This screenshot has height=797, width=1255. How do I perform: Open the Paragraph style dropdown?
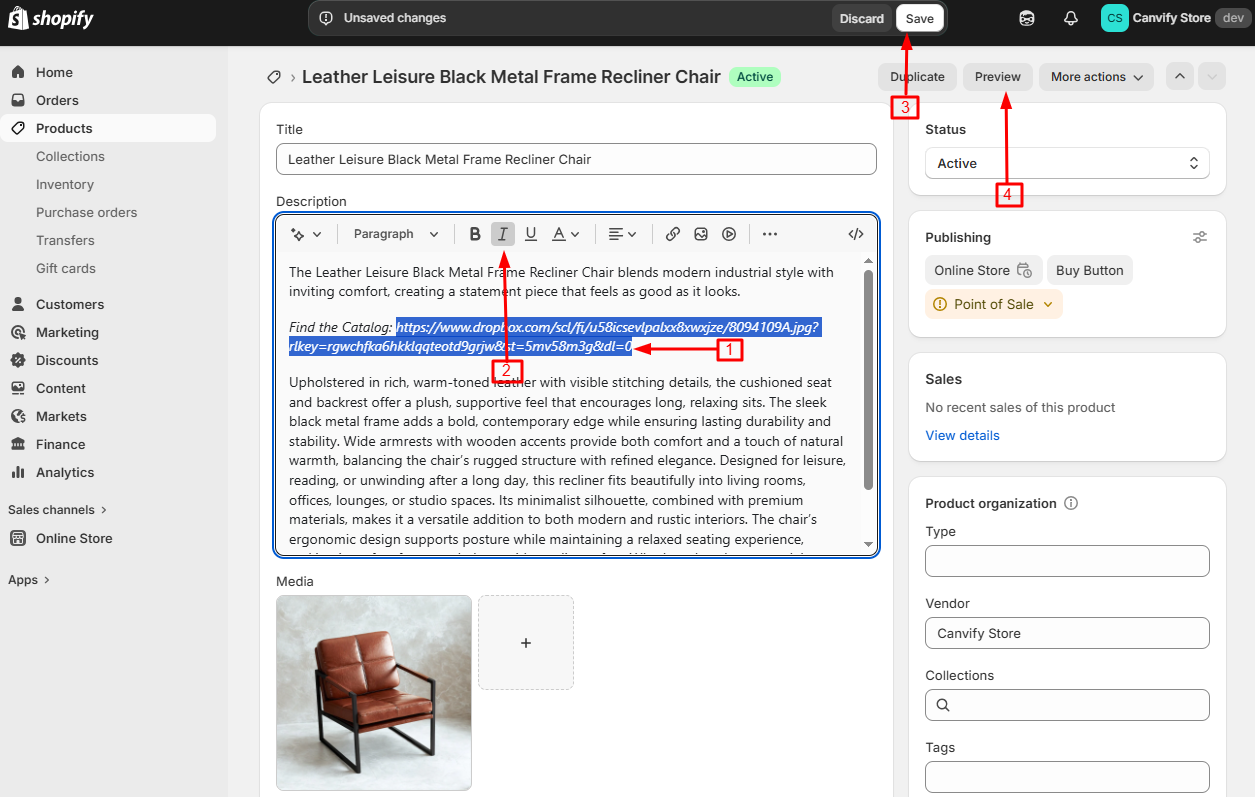coord(394,233)
